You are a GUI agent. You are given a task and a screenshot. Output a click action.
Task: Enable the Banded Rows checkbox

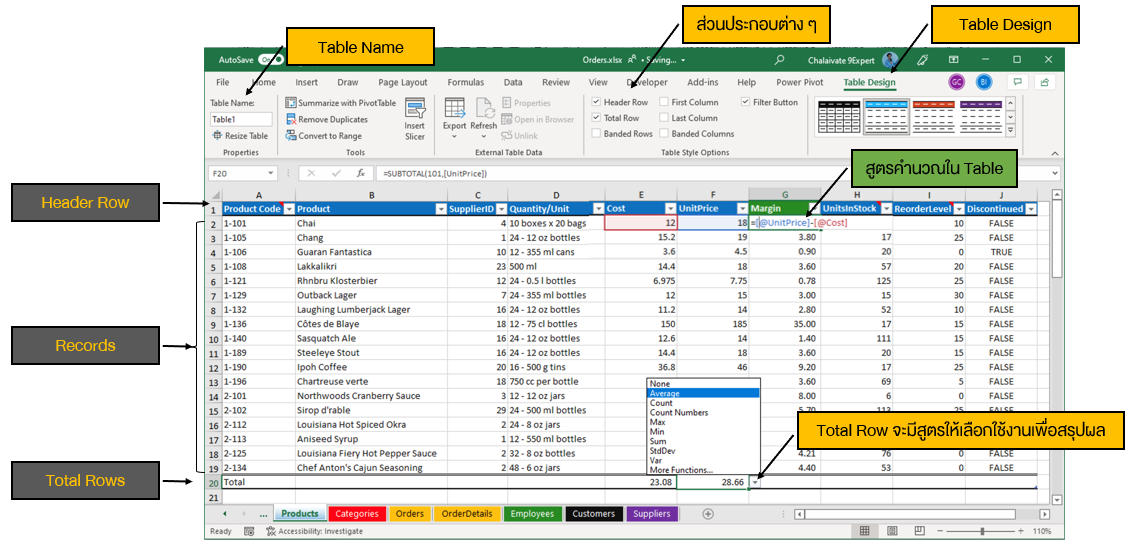click(x=596, y=134)
